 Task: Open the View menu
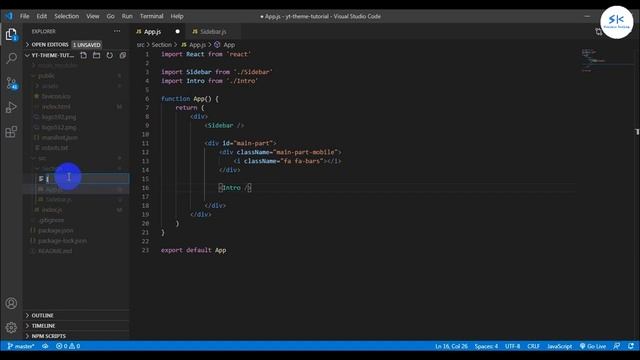pyautogui.click(x=93, y=16)
